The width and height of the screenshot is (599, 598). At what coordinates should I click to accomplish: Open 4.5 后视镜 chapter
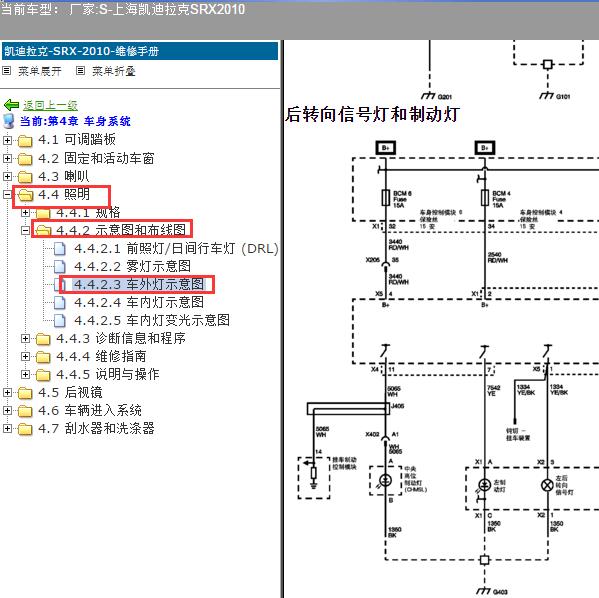pos(70,392)
